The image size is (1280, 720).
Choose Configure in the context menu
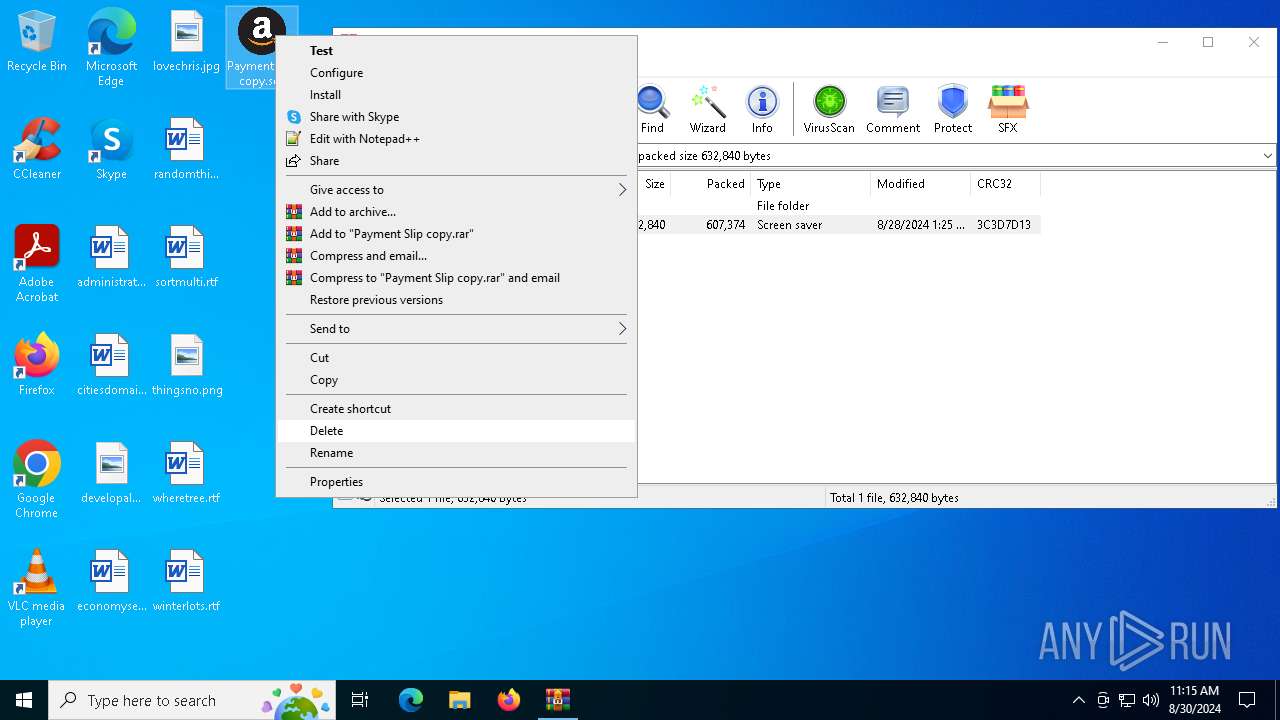click(456, 73)
